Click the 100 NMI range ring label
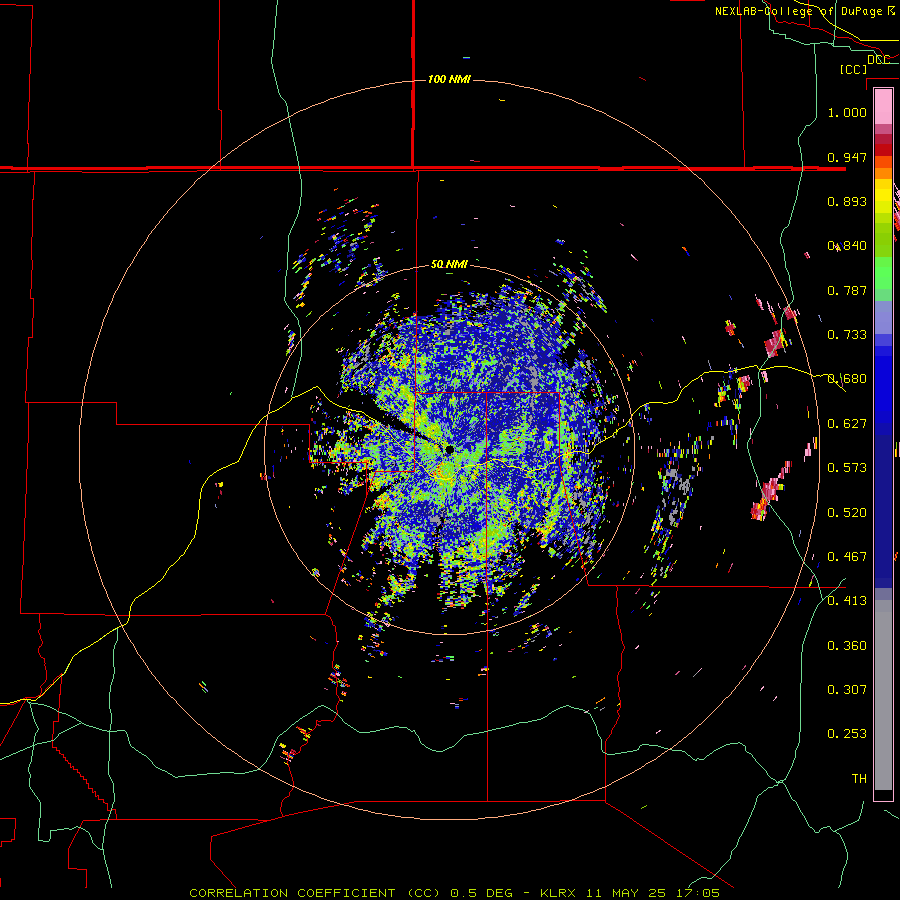 click(x=449, y=79)
